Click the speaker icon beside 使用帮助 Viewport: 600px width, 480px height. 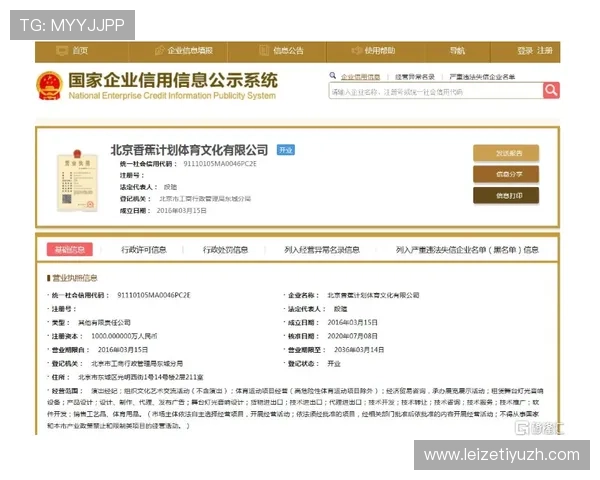point(356,51)
